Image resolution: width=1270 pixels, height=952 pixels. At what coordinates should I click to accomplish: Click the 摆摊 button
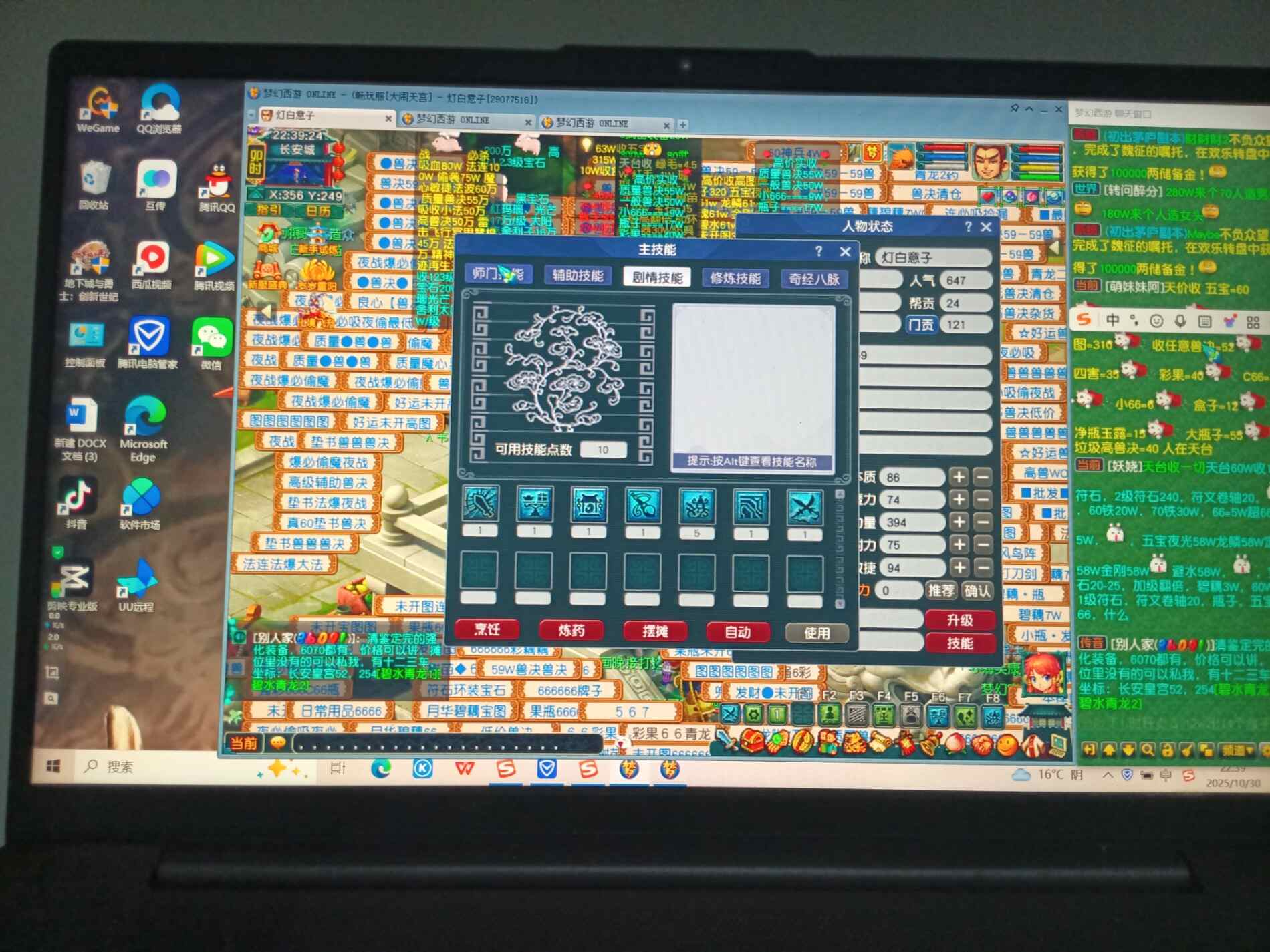coord(656,631)
